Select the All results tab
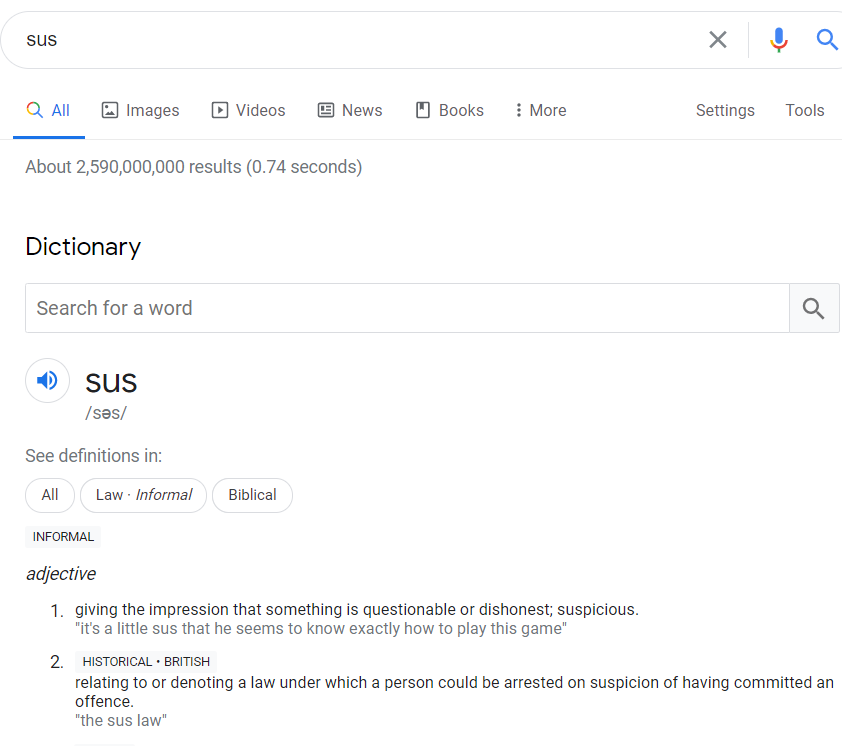842x746 pixels. click(x=49, y=111)
